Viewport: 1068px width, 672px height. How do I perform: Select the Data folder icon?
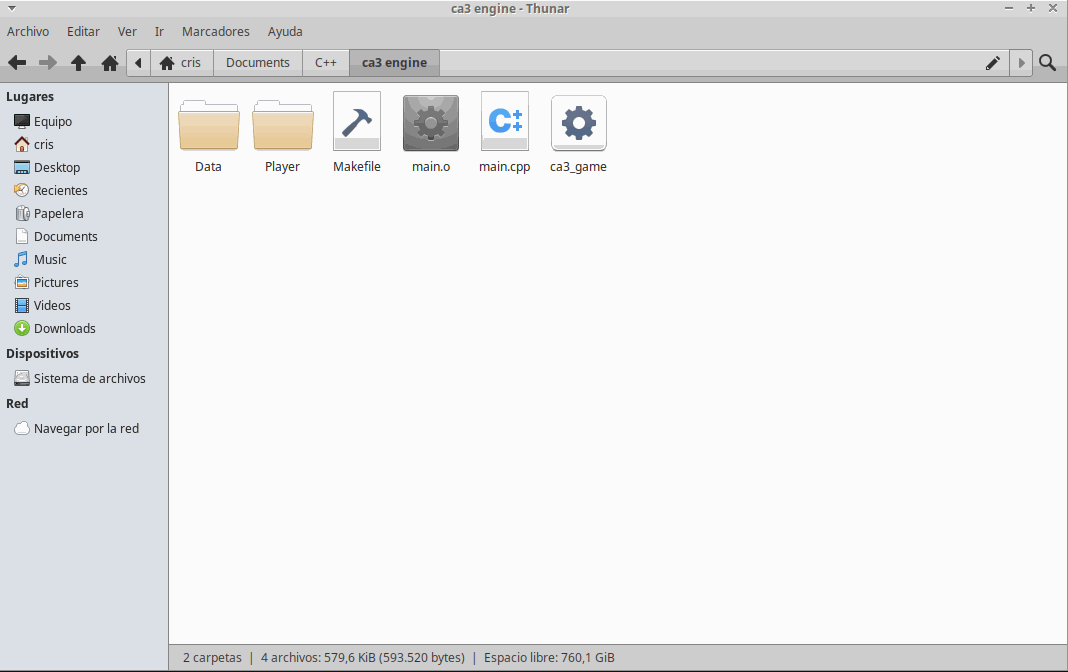coord(208,125)
